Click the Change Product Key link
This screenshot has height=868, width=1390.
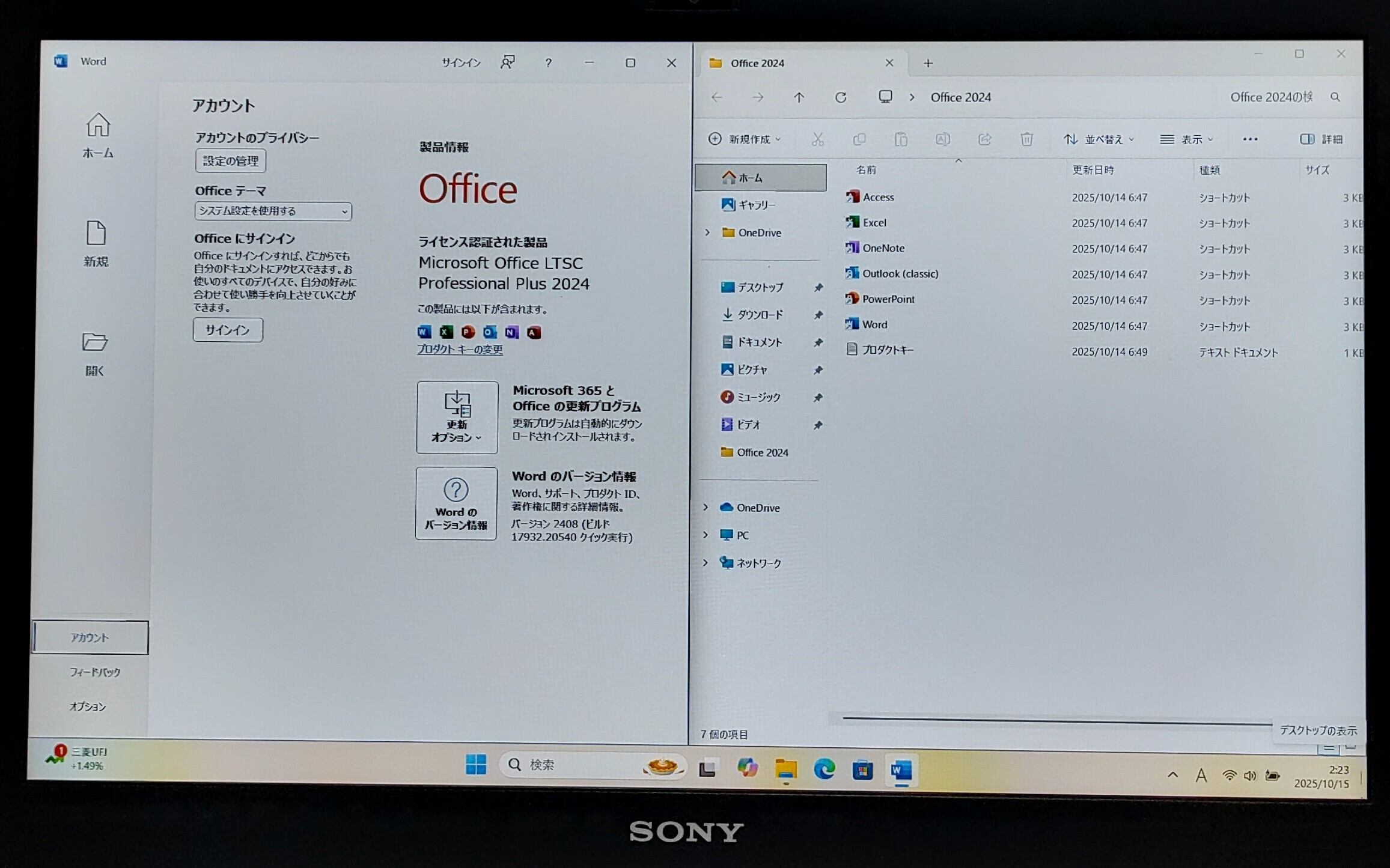coord(460,350)
